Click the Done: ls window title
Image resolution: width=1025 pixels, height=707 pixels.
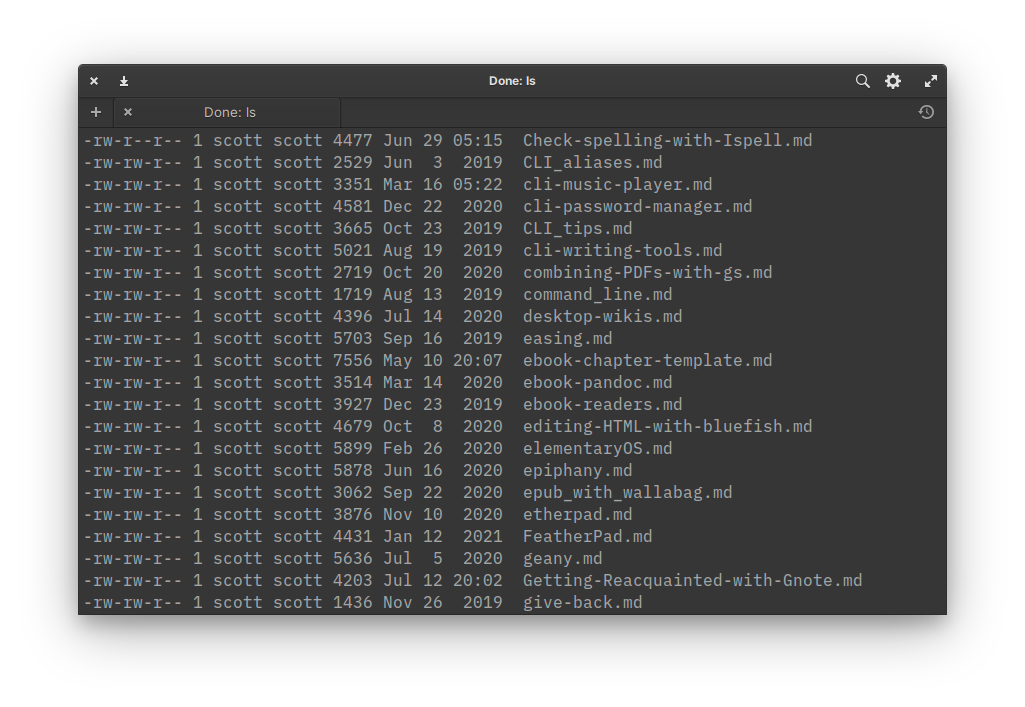pos(512,81)
